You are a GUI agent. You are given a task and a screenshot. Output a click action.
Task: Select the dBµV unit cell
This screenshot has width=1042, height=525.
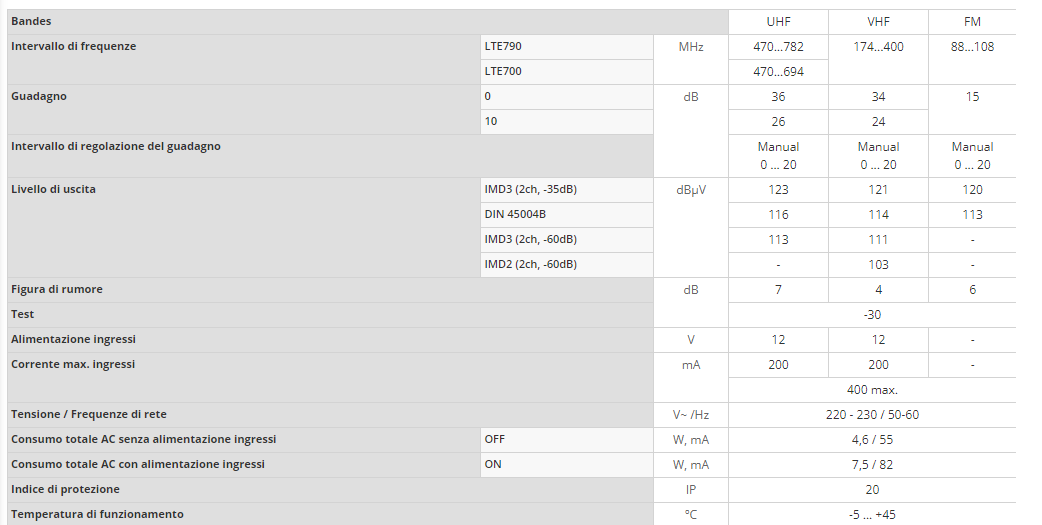point(690,189)
